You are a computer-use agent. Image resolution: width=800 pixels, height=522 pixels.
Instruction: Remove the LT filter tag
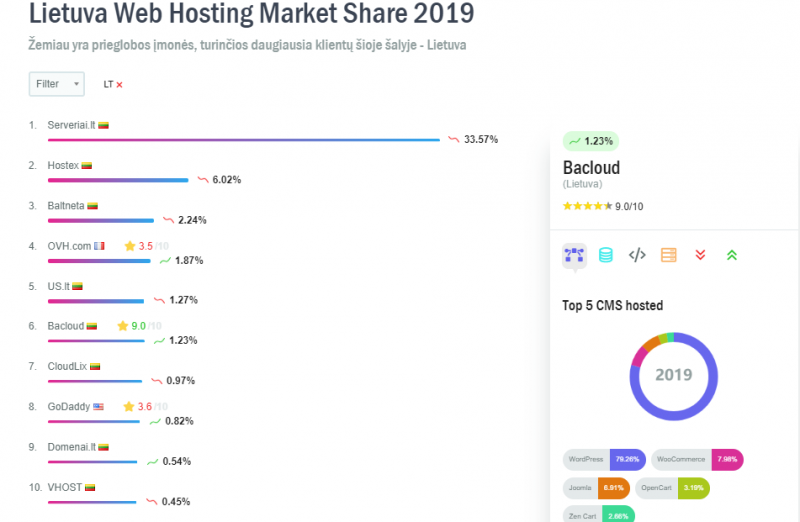click(119, 85)
